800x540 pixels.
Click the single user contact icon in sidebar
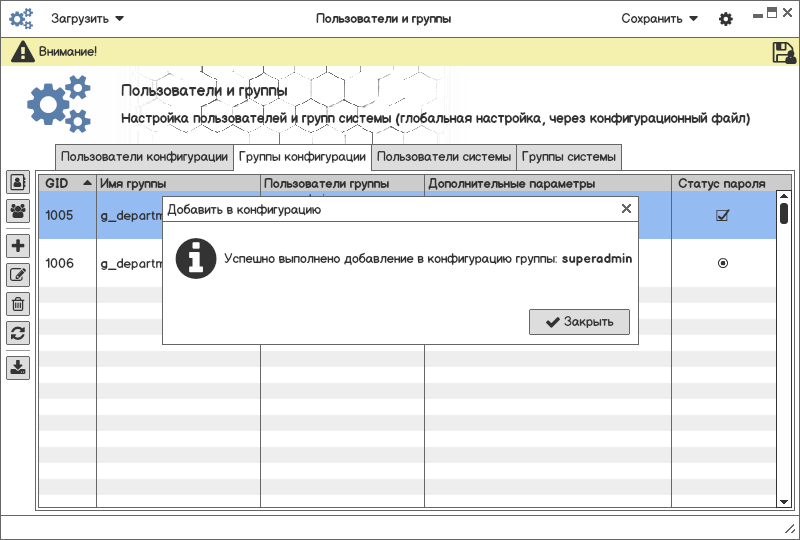click(x=18, y=182)
